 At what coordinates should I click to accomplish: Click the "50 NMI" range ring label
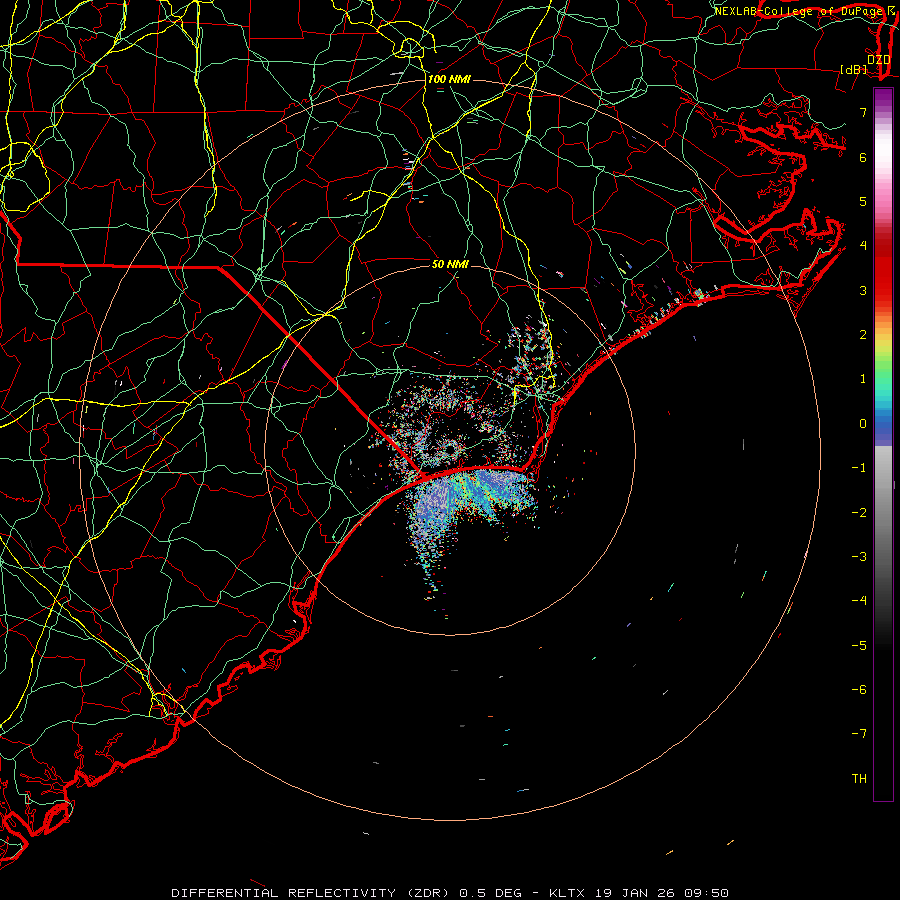pos(450,264)
